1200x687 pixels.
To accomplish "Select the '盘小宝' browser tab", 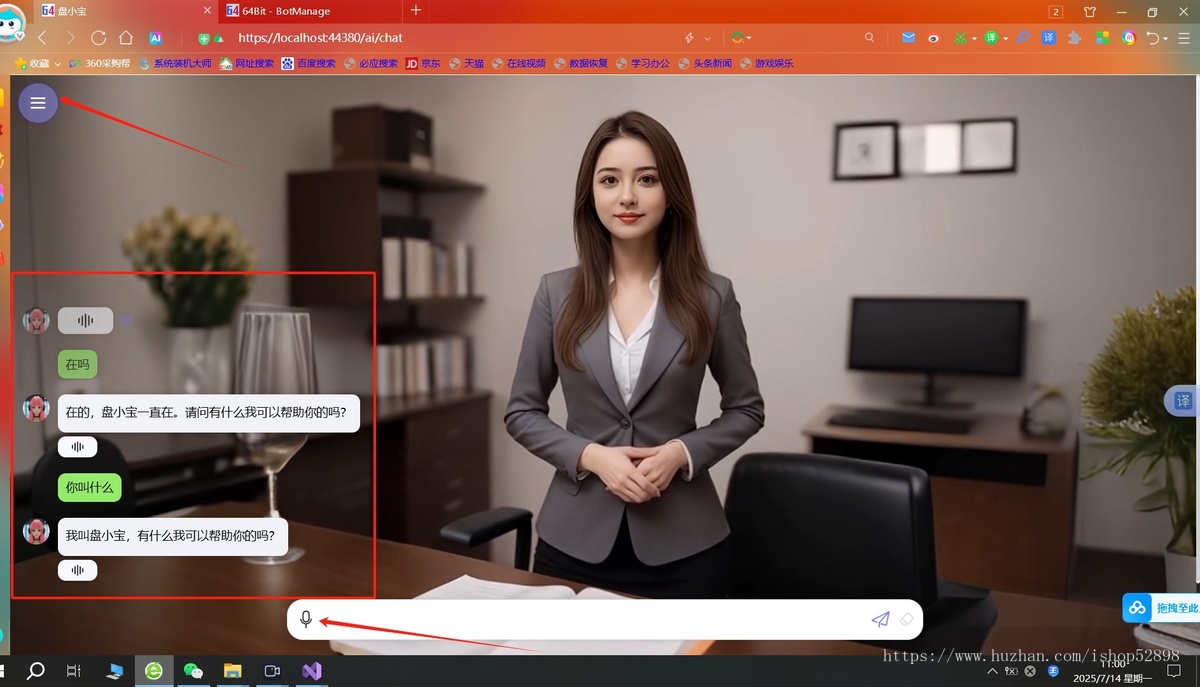I will (x=127, y=11).
